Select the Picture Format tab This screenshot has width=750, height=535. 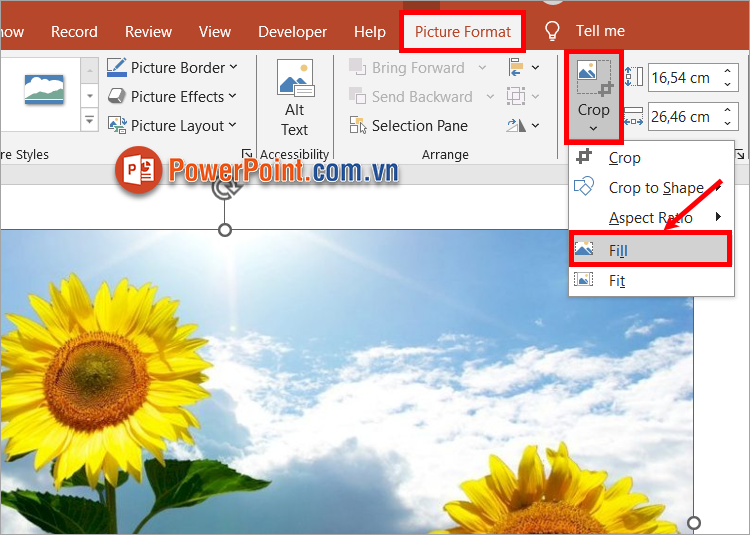coord(463,32)
